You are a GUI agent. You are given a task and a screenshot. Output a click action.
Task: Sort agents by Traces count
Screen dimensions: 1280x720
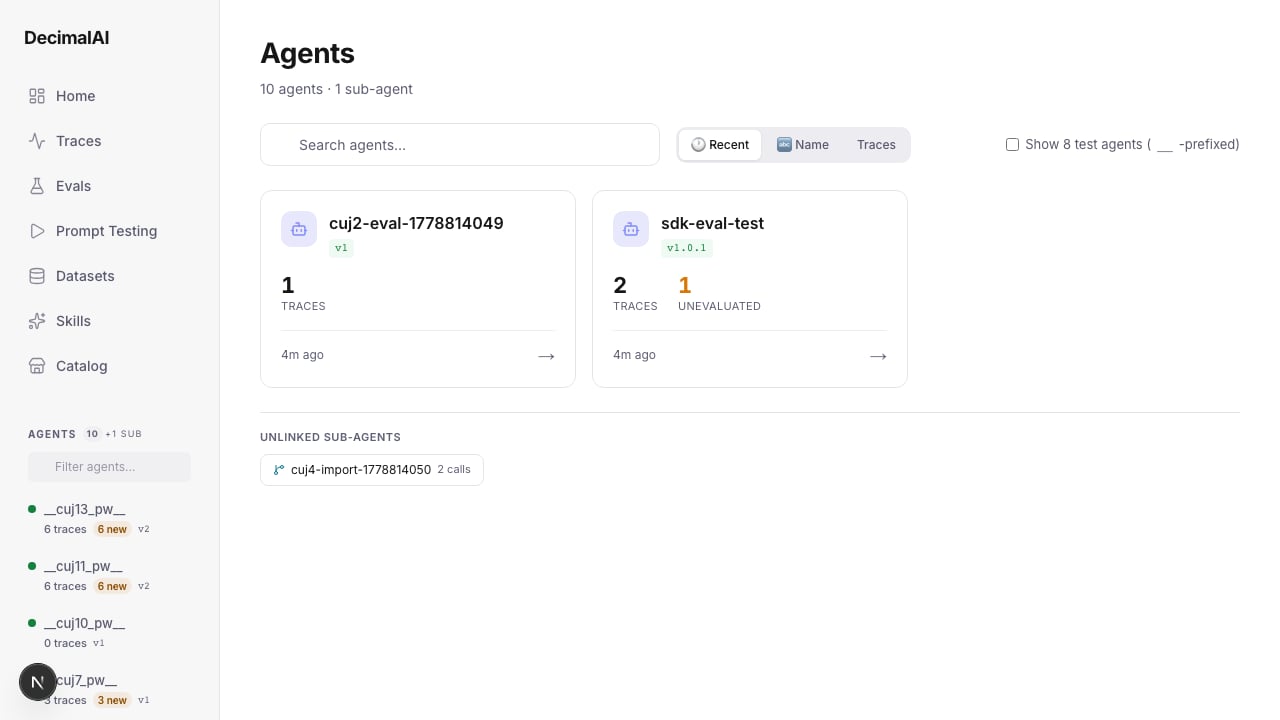point(876,145)
